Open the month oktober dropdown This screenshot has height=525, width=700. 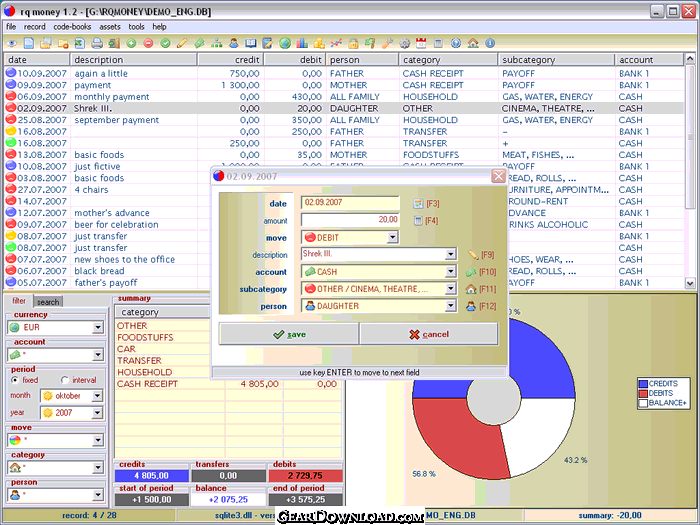point(97,396)
